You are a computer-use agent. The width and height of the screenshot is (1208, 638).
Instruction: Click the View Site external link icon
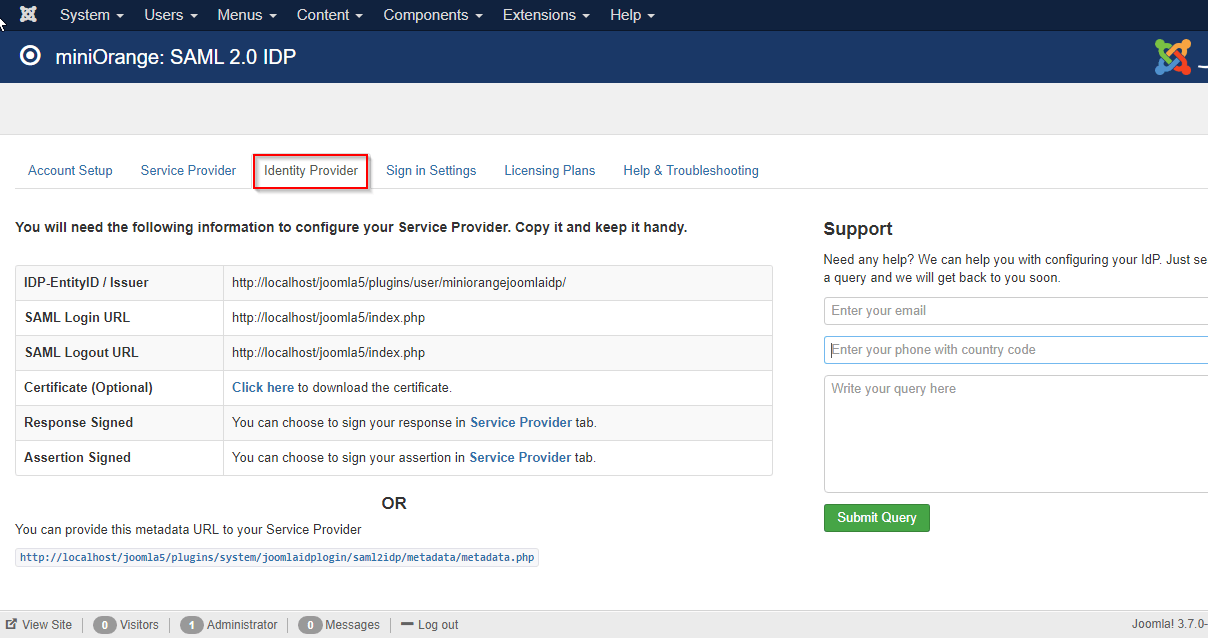pyautogui.click(x=11, y=624)
